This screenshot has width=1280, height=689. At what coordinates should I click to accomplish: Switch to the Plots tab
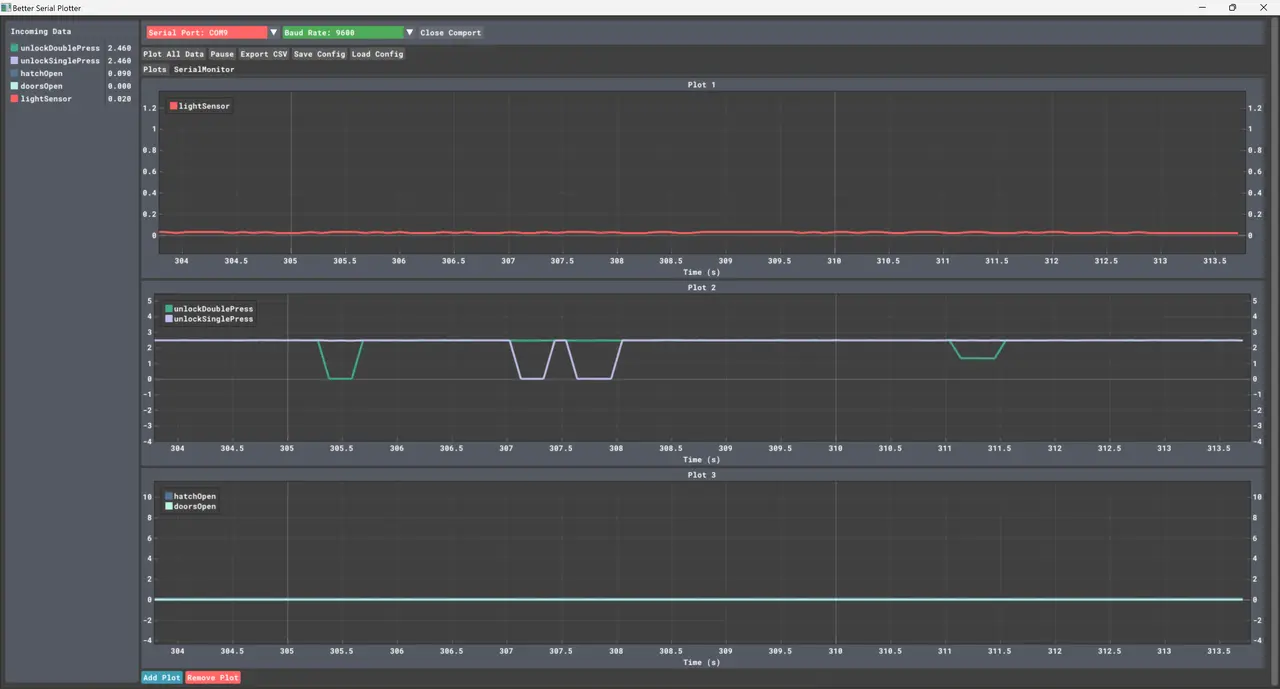pyautogui.click(x=155, y=70)
